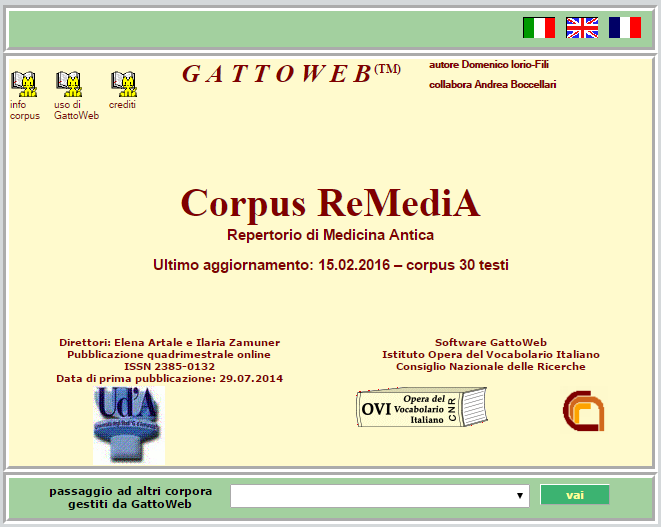Viewport: 661px width, 527px height.
Task: Switch language to French flag
Action: click(x=625, y=28)
